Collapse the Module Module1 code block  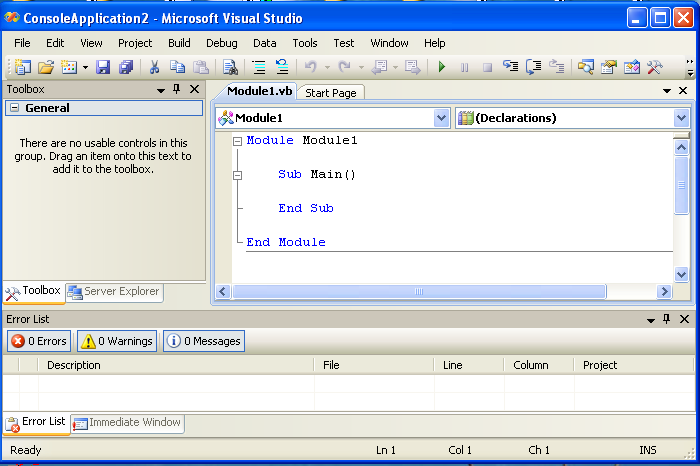(238, 141)
